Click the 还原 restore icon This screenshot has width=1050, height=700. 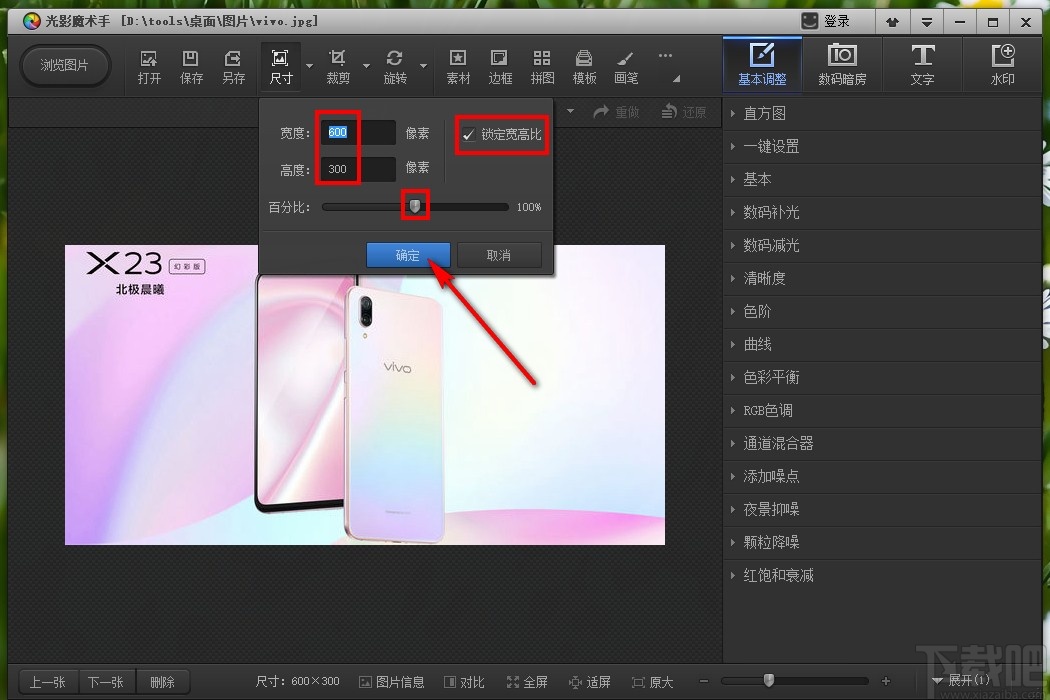coord(684,112)
